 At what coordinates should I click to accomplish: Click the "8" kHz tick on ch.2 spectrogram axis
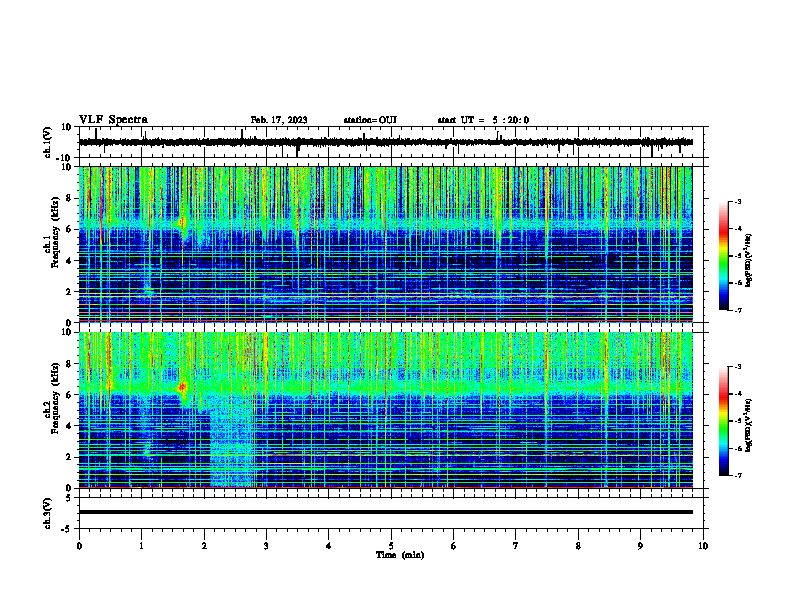69,364
